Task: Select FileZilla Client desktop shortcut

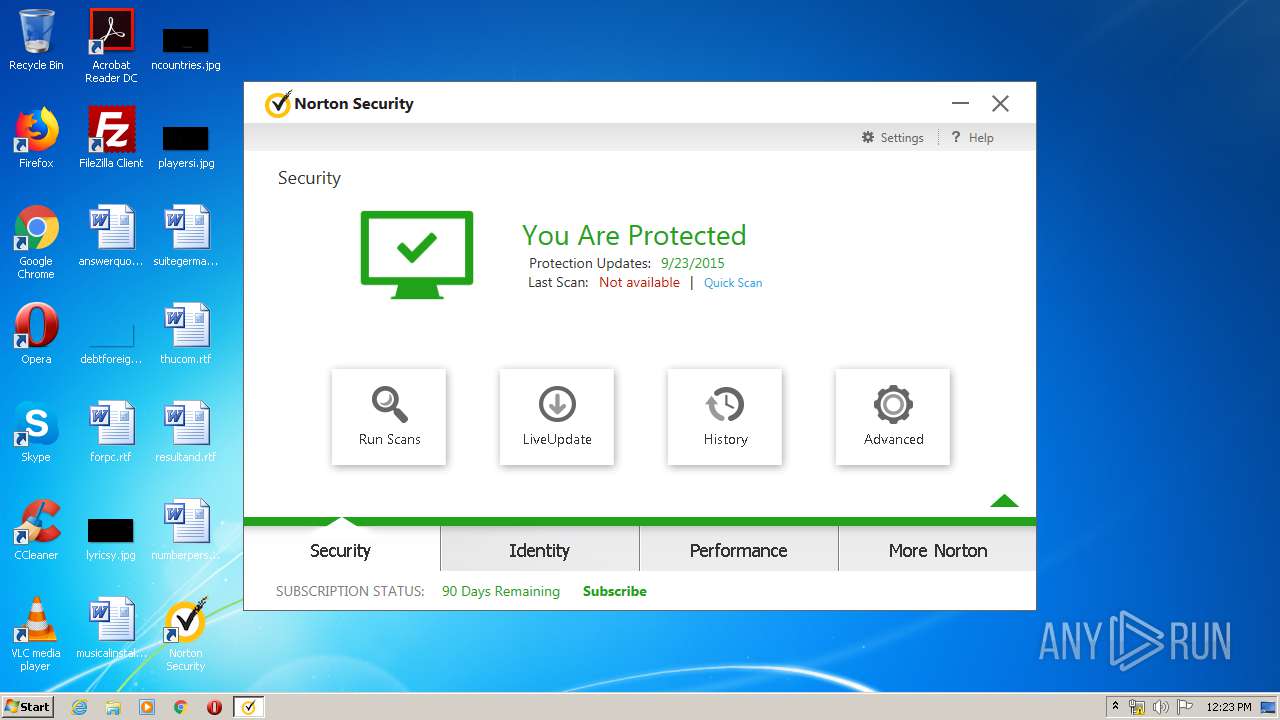Action: [x=111, y=138]
